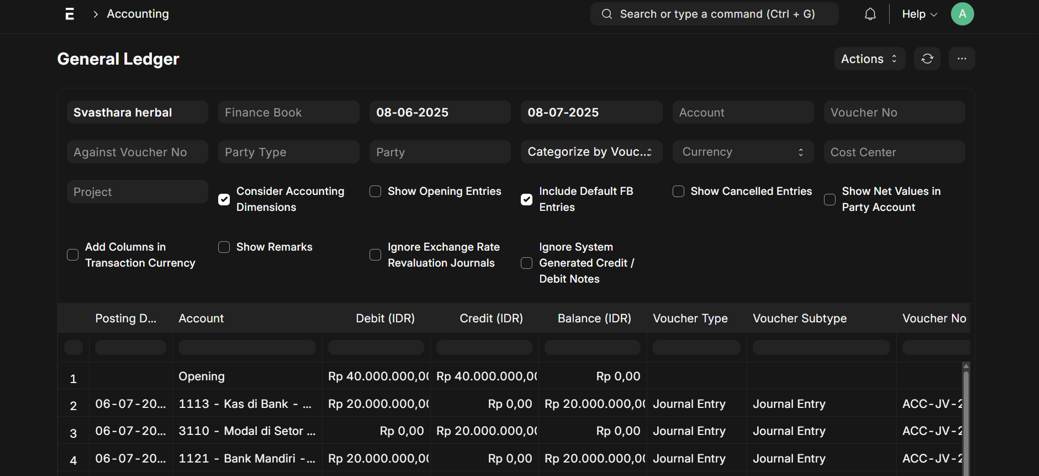Click the Party filter field
This screenshot has width=1039, height=476.
(x=440, y=152)
